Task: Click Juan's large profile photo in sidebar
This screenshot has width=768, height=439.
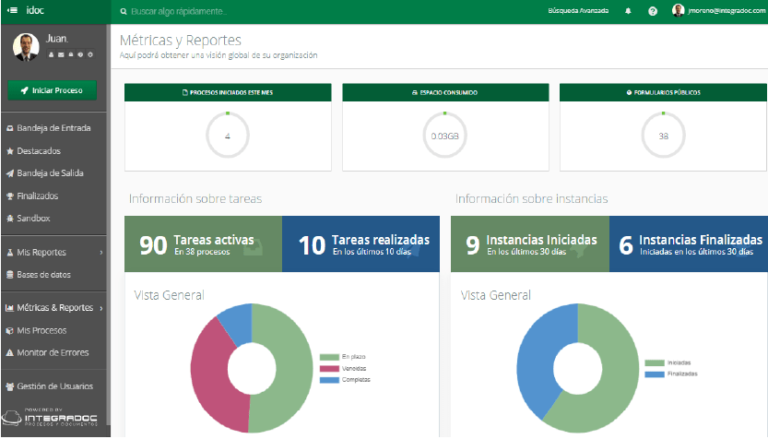Action: click(26, 47)
